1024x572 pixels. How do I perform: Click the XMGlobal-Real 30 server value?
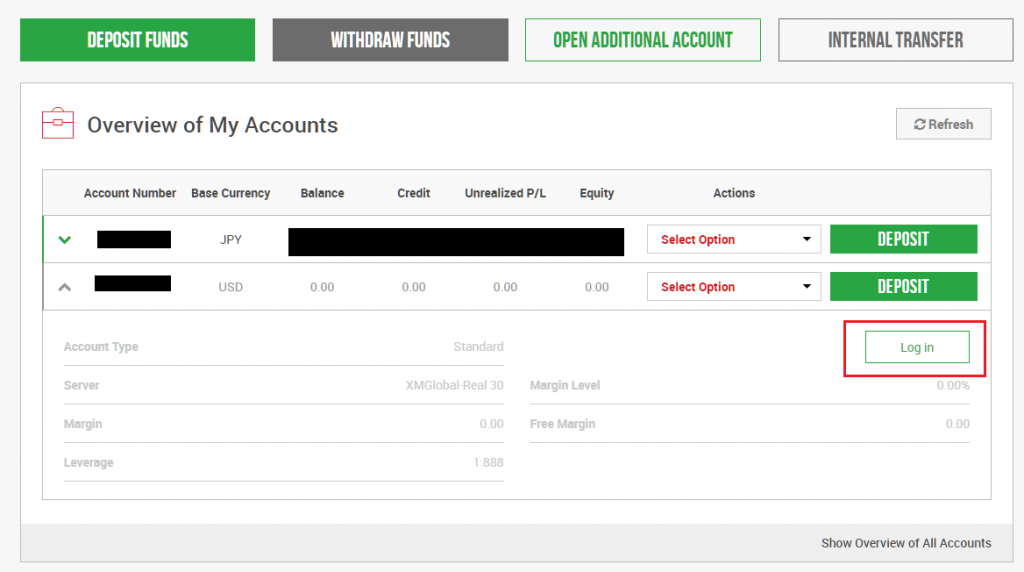coord(447,385)
